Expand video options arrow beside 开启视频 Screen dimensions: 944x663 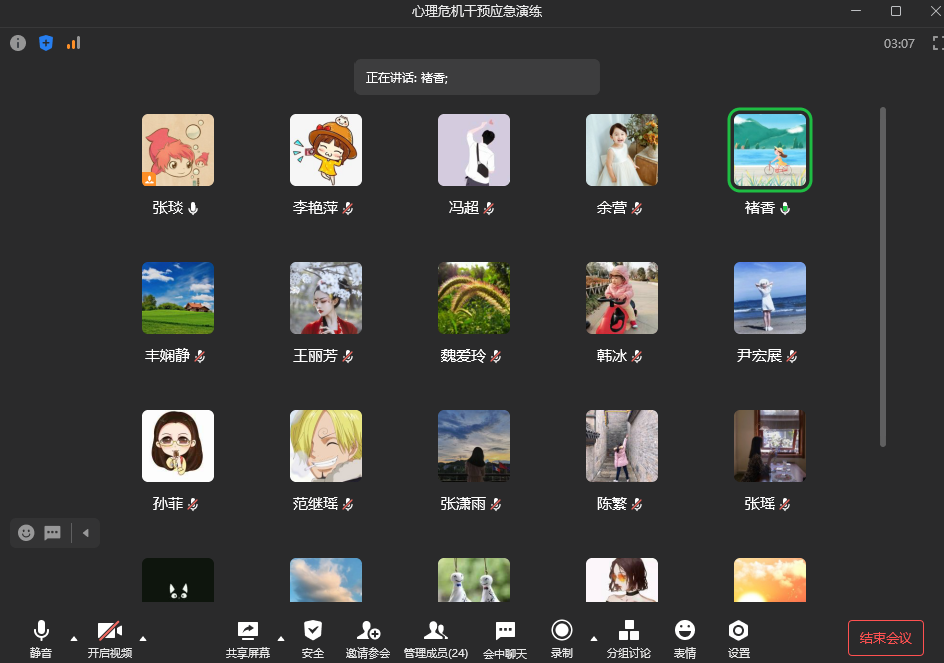(x=143, y=638)
